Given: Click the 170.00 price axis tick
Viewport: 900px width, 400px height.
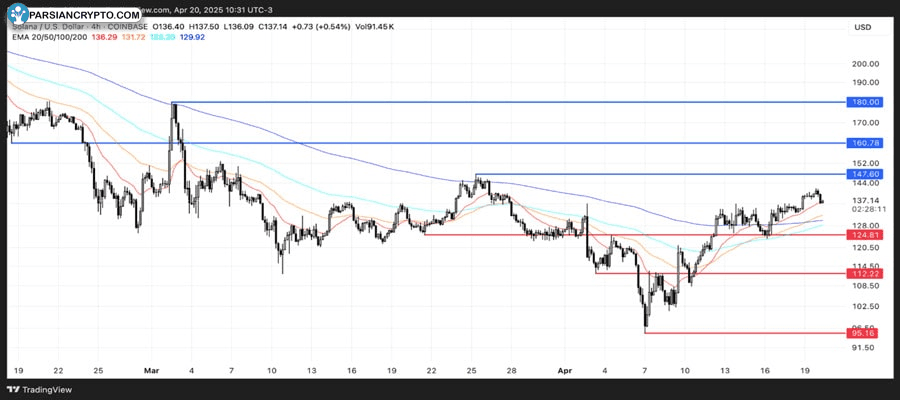Looking at the screenshot, I should [x=866, y=122].
